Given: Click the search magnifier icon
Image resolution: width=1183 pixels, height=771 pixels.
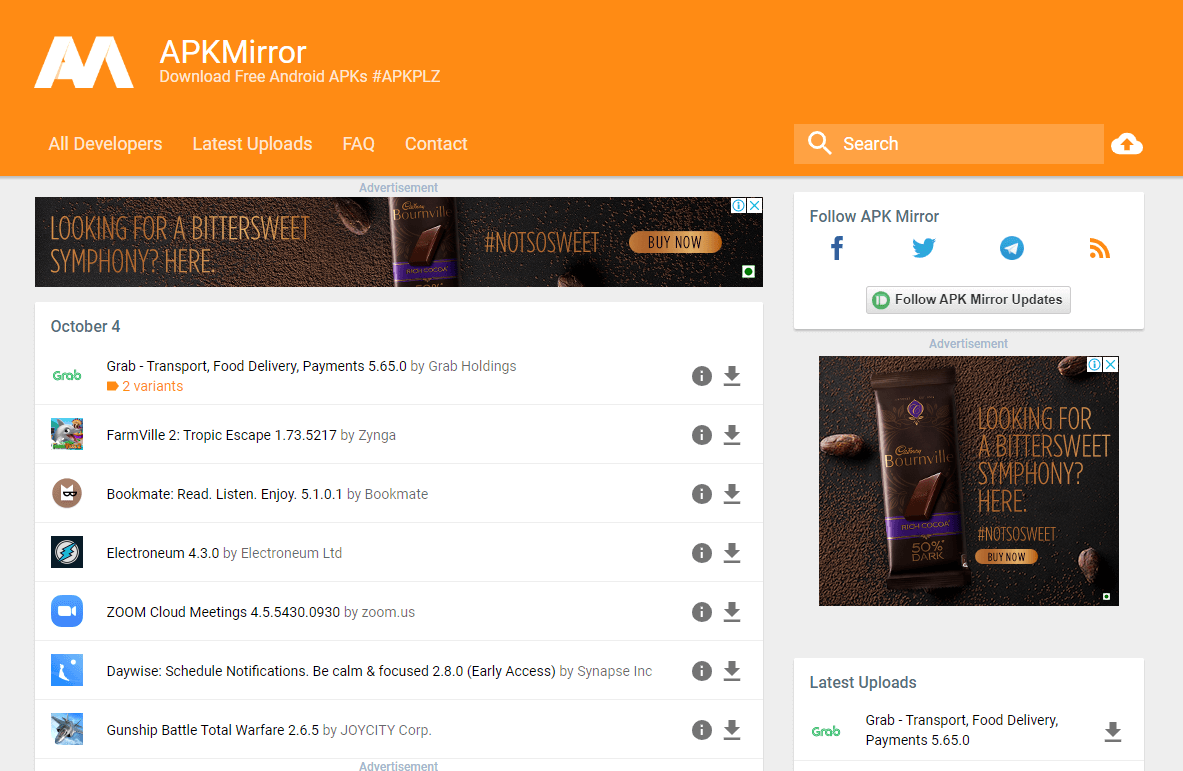Looking at the screenshot, I should click(819, 143).
